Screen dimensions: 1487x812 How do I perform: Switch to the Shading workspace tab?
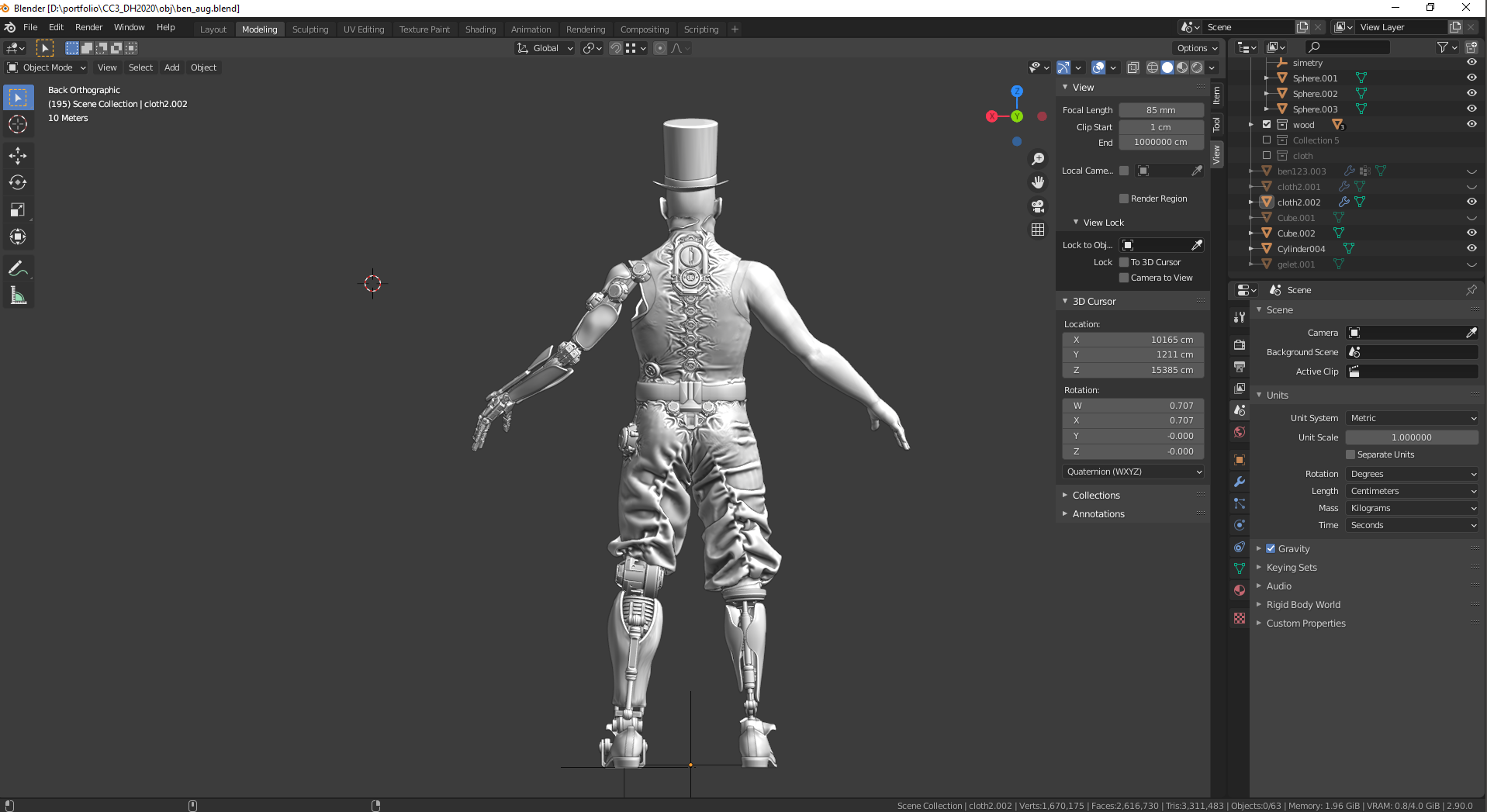click(480, 29)
